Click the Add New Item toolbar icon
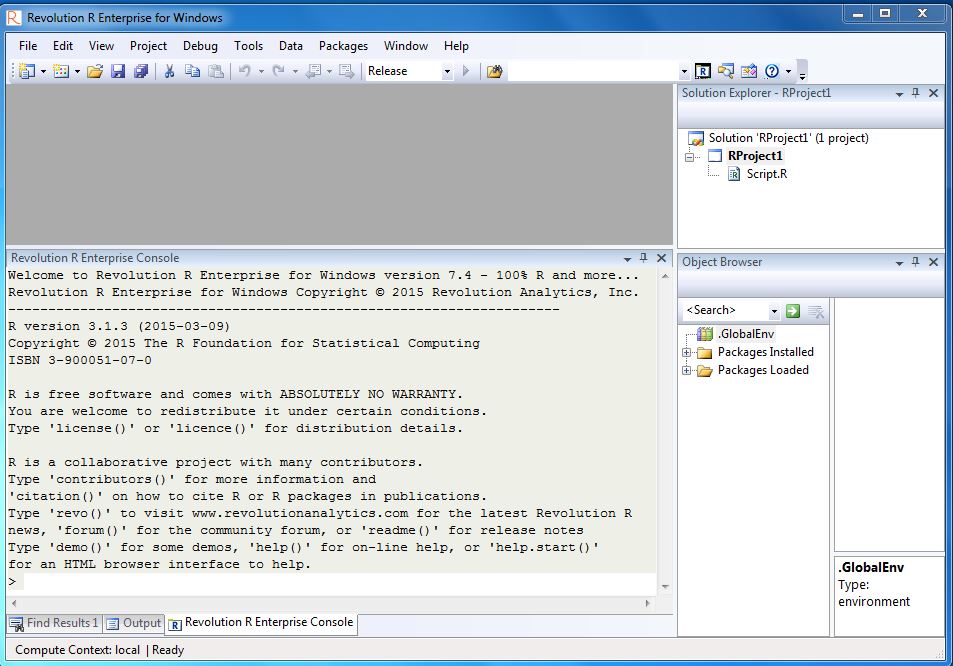Screen dimensions: 953x666 pos(61,71)
